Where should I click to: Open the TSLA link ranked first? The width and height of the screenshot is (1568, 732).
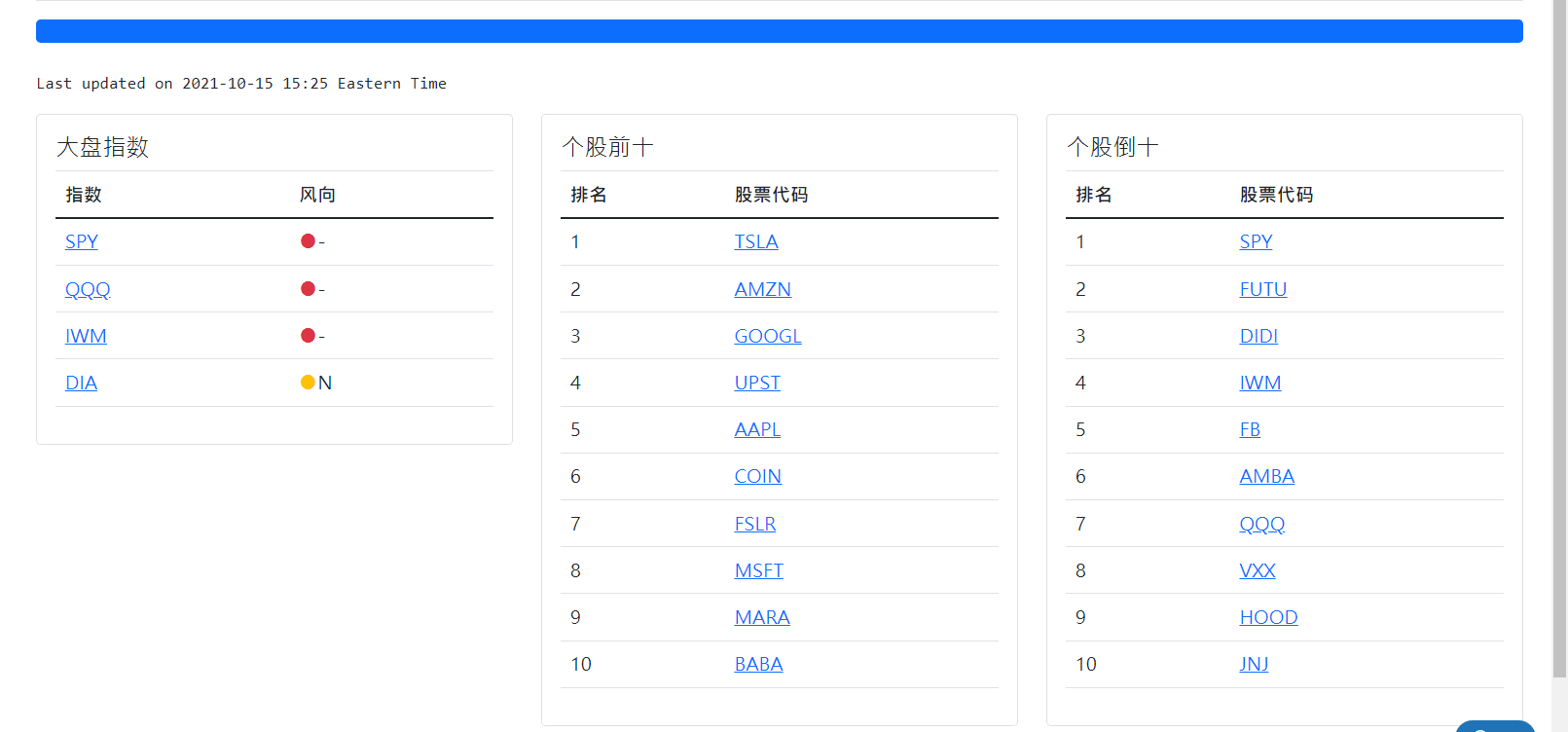[x=756, y=241]
